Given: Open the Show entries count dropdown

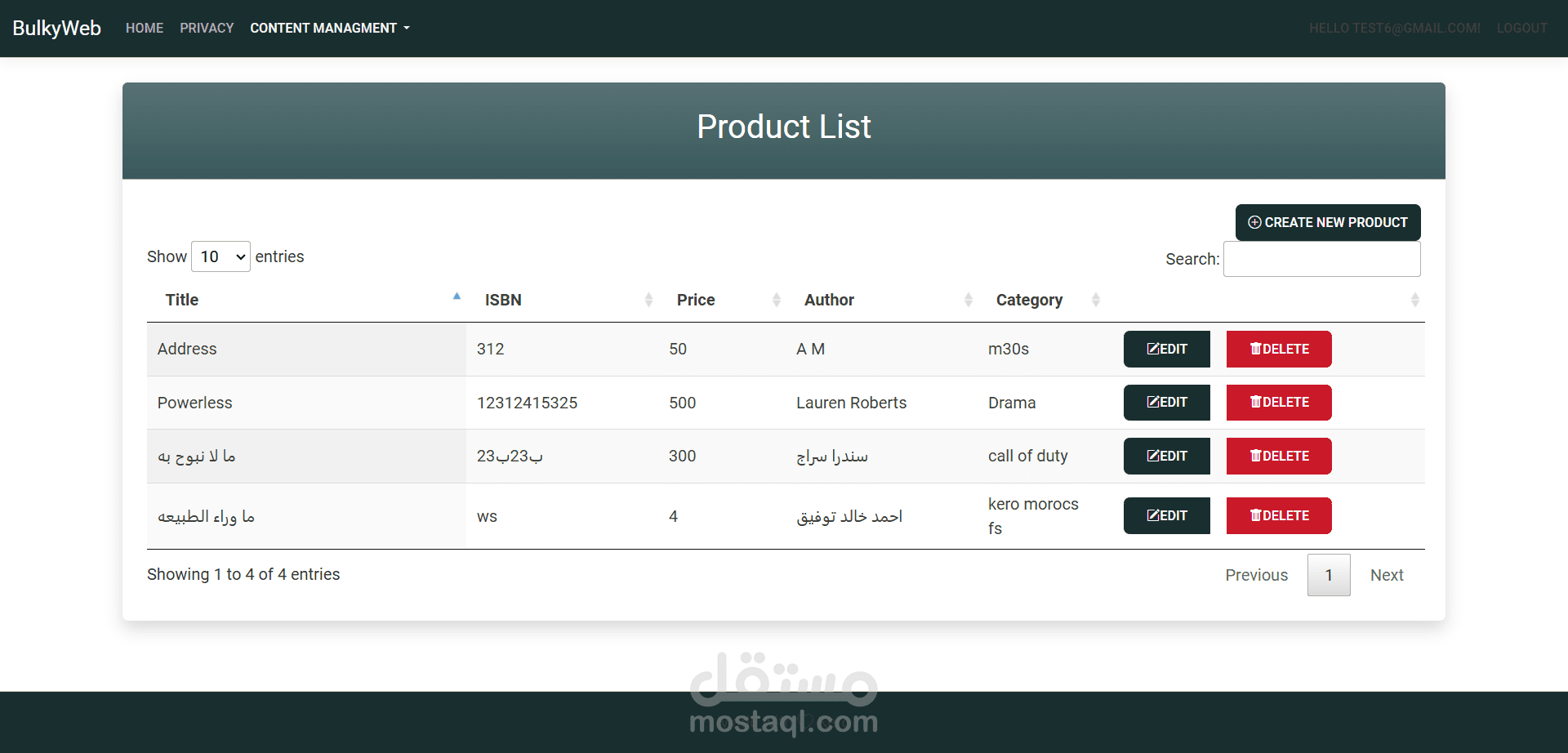Looking at the screenshot, I should click(220, 256).
